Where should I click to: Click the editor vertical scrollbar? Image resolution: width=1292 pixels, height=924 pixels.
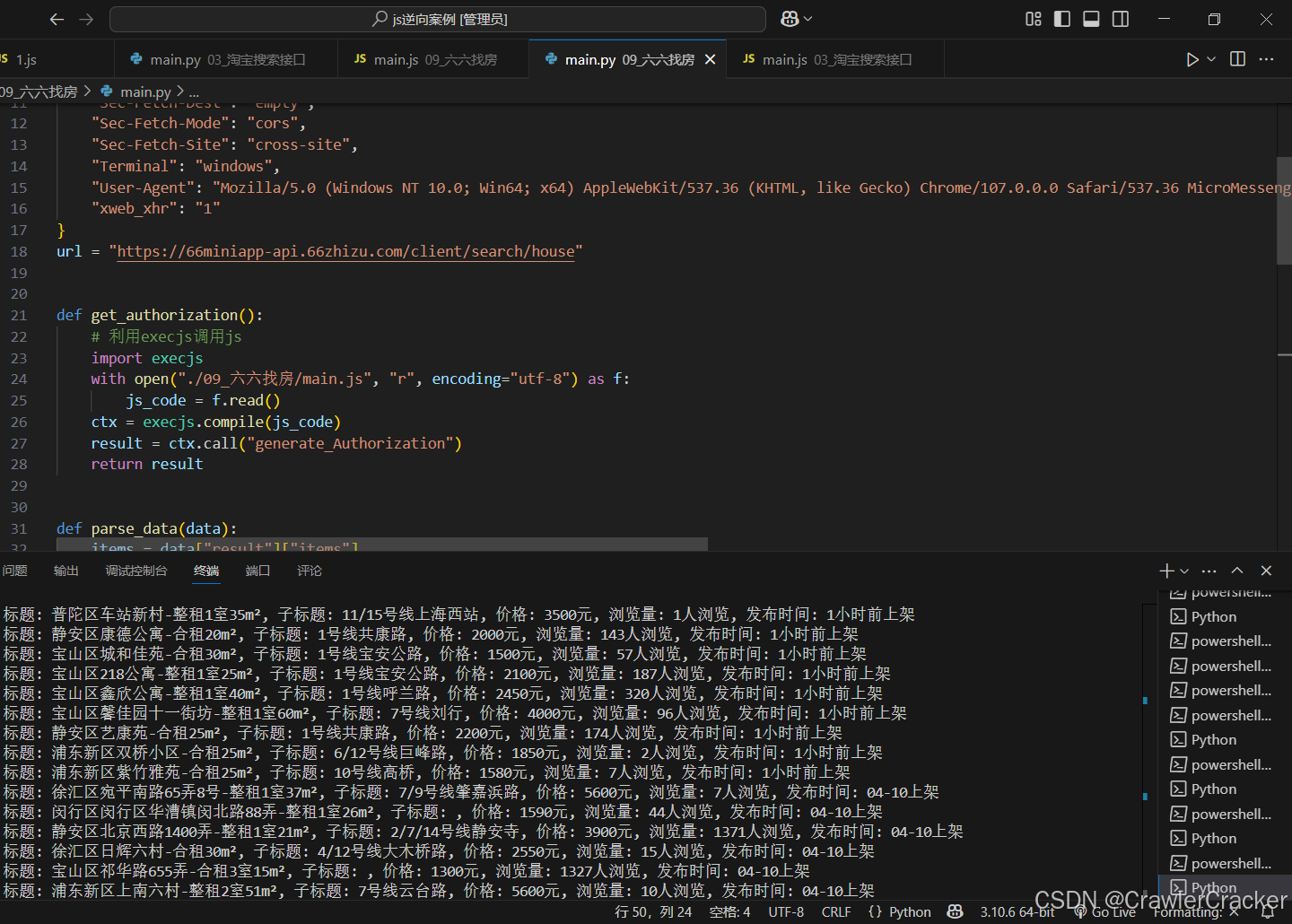click(1284, 211)
